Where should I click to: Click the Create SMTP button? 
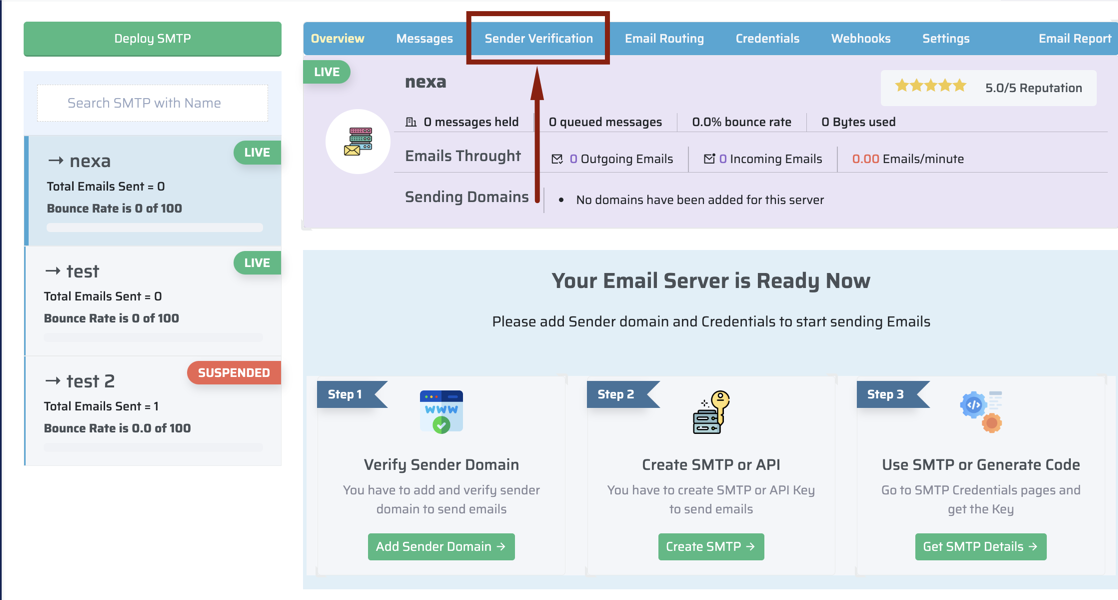pyautogui.click(x=711, y=547)
